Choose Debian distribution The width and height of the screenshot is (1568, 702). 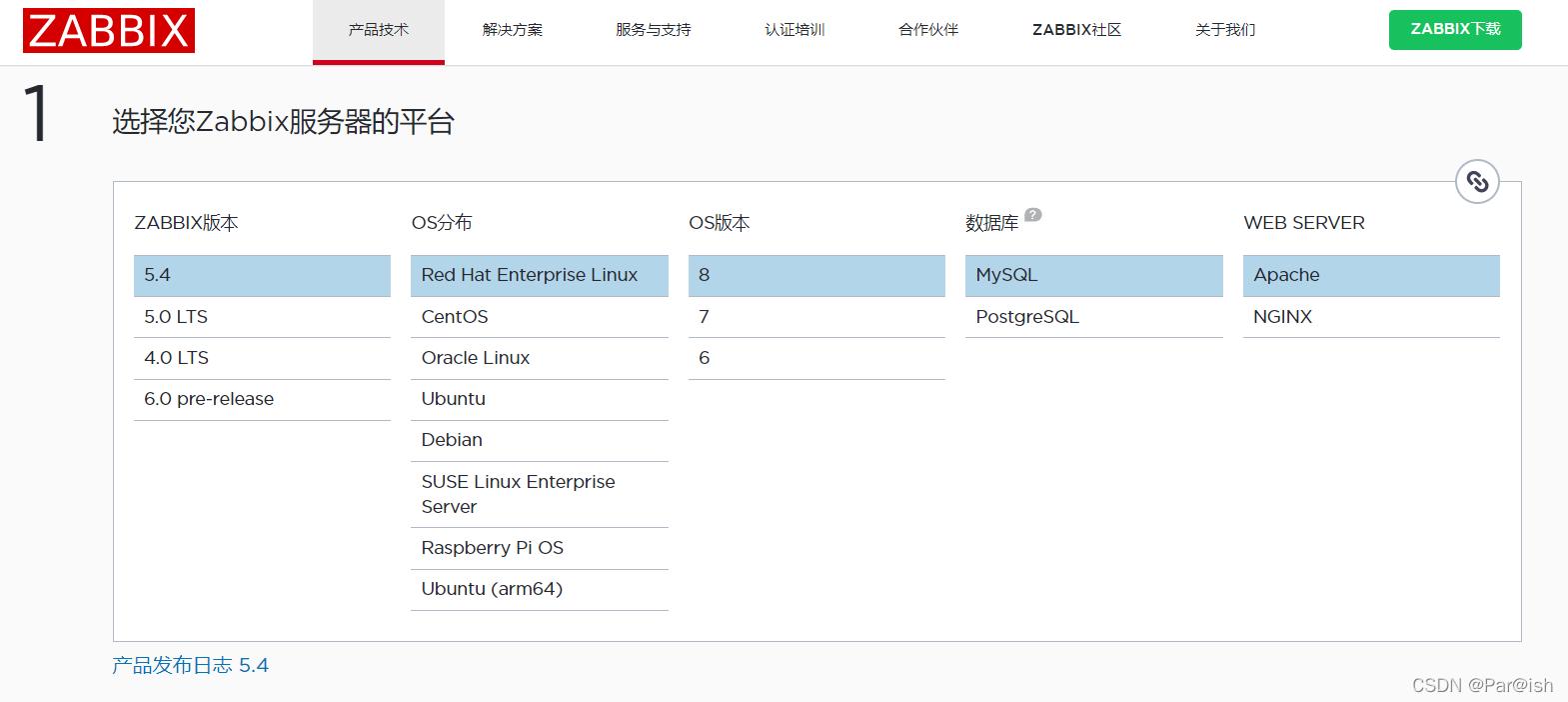point(540,440)
